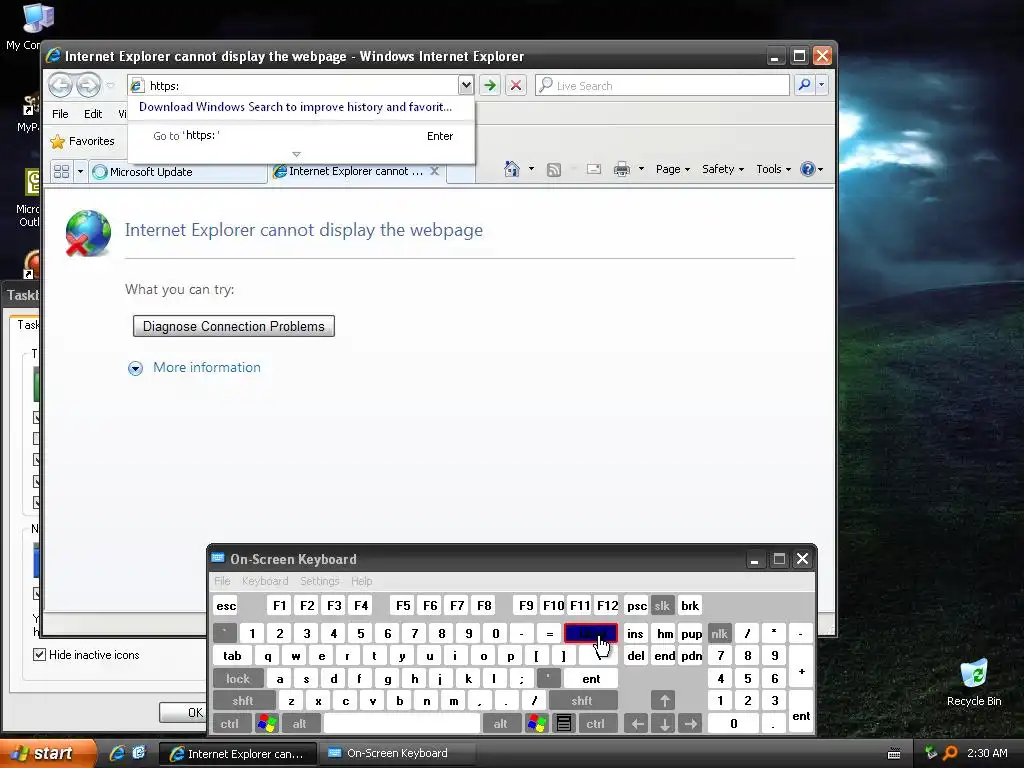Screen dimensions: 1024x768
Task: Expand the address bar history dropdown
Action: [466, 85]
